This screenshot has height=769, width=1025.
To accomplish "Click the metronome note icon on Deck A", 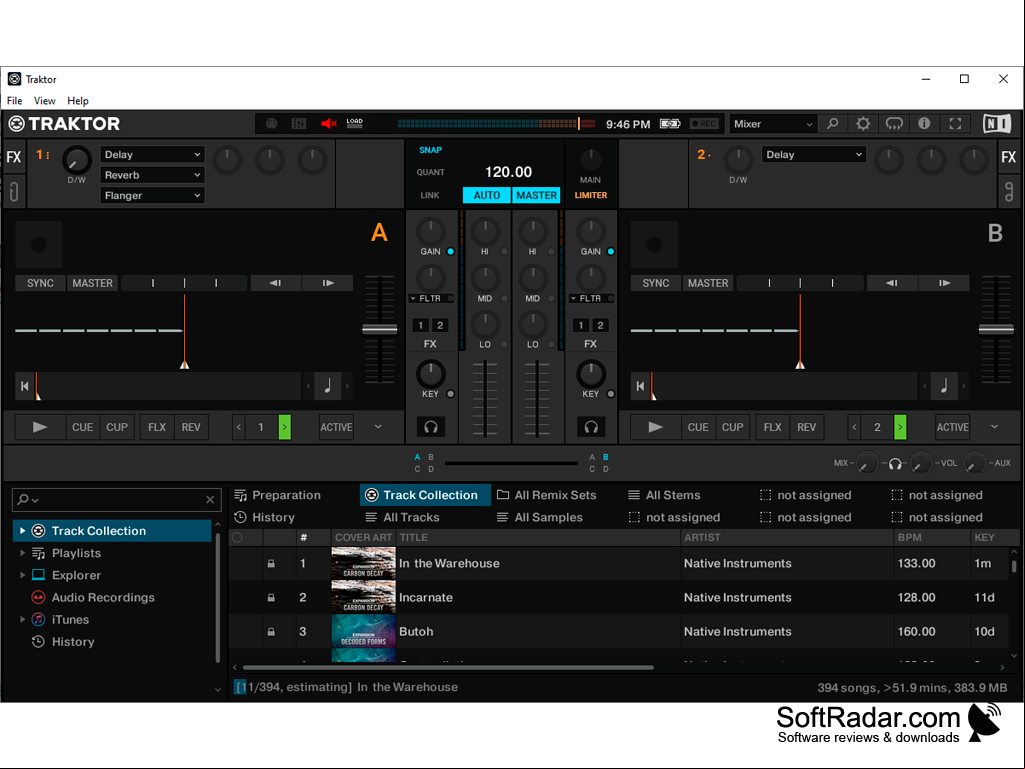I will tap(328, 386).
